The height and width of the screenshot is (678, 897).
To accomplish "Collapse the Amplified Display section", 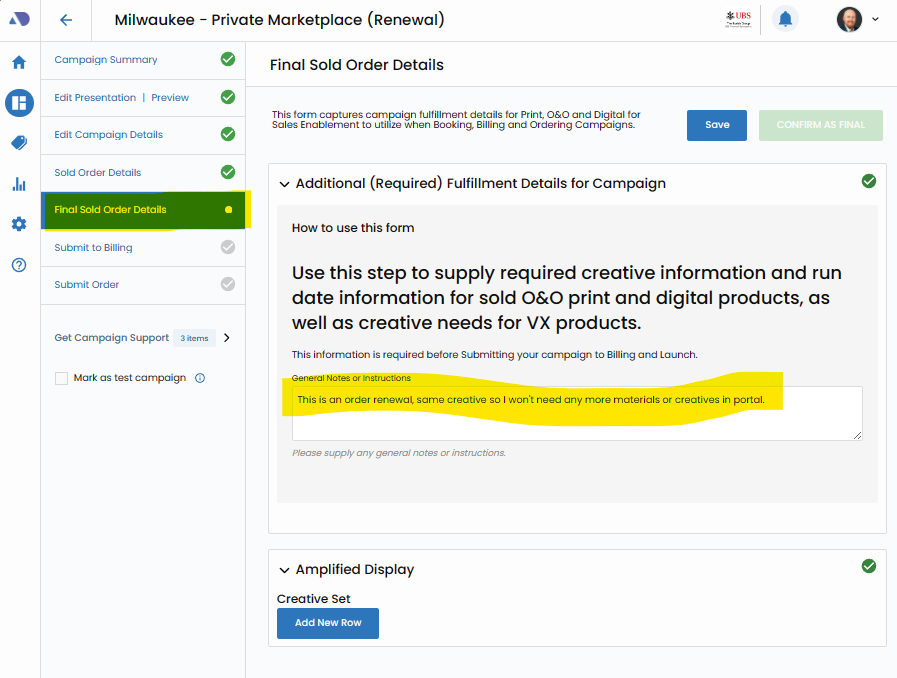I will pos(284,570).
